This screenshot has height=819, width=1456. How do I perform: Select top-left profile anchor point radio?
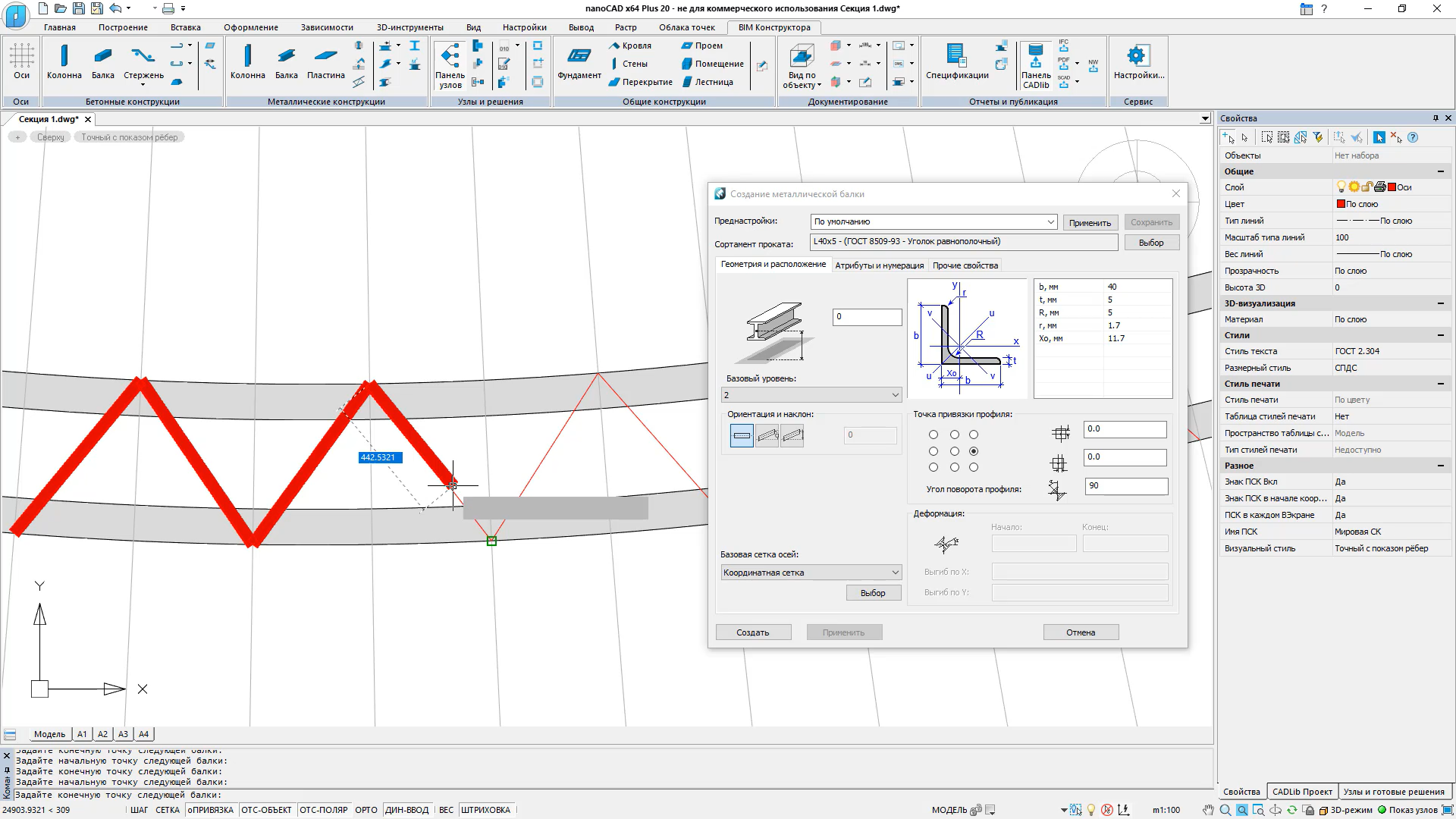coord(934,435)
